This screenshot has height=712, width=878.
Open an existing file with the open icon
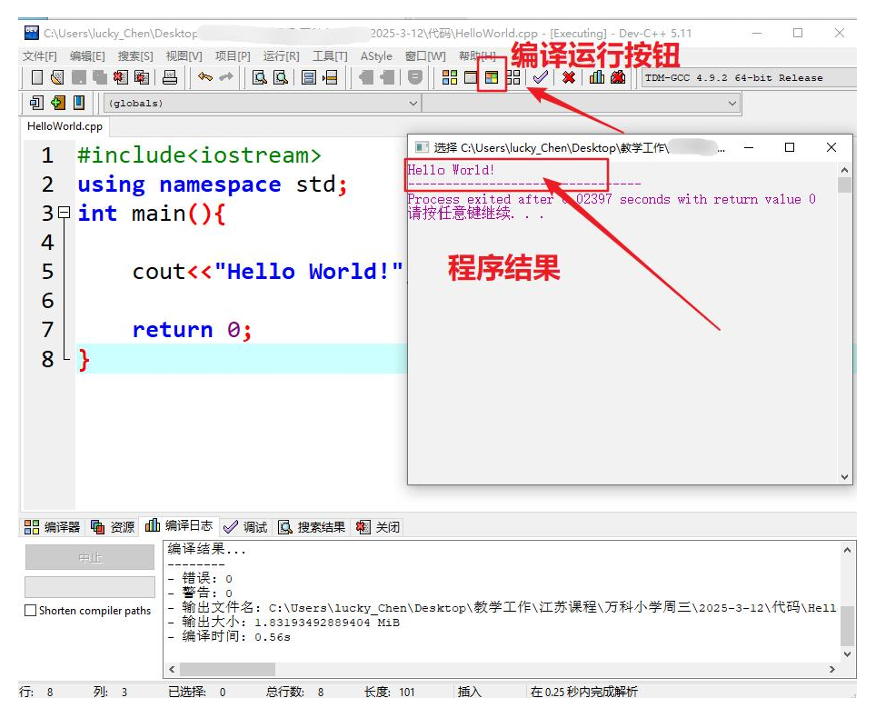click(57, 78)
